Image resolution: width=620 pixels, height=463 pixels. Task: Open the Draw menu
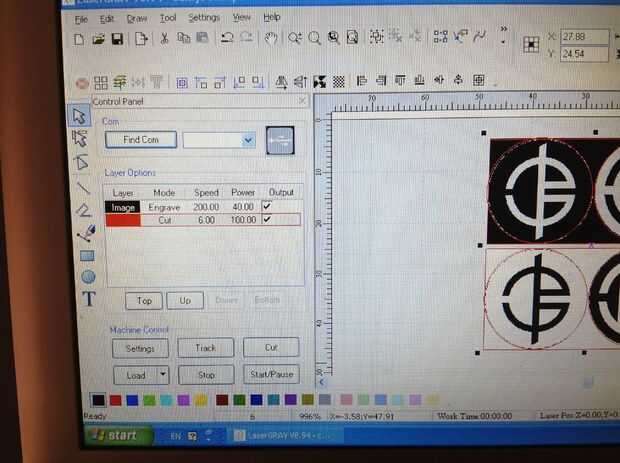137,19
